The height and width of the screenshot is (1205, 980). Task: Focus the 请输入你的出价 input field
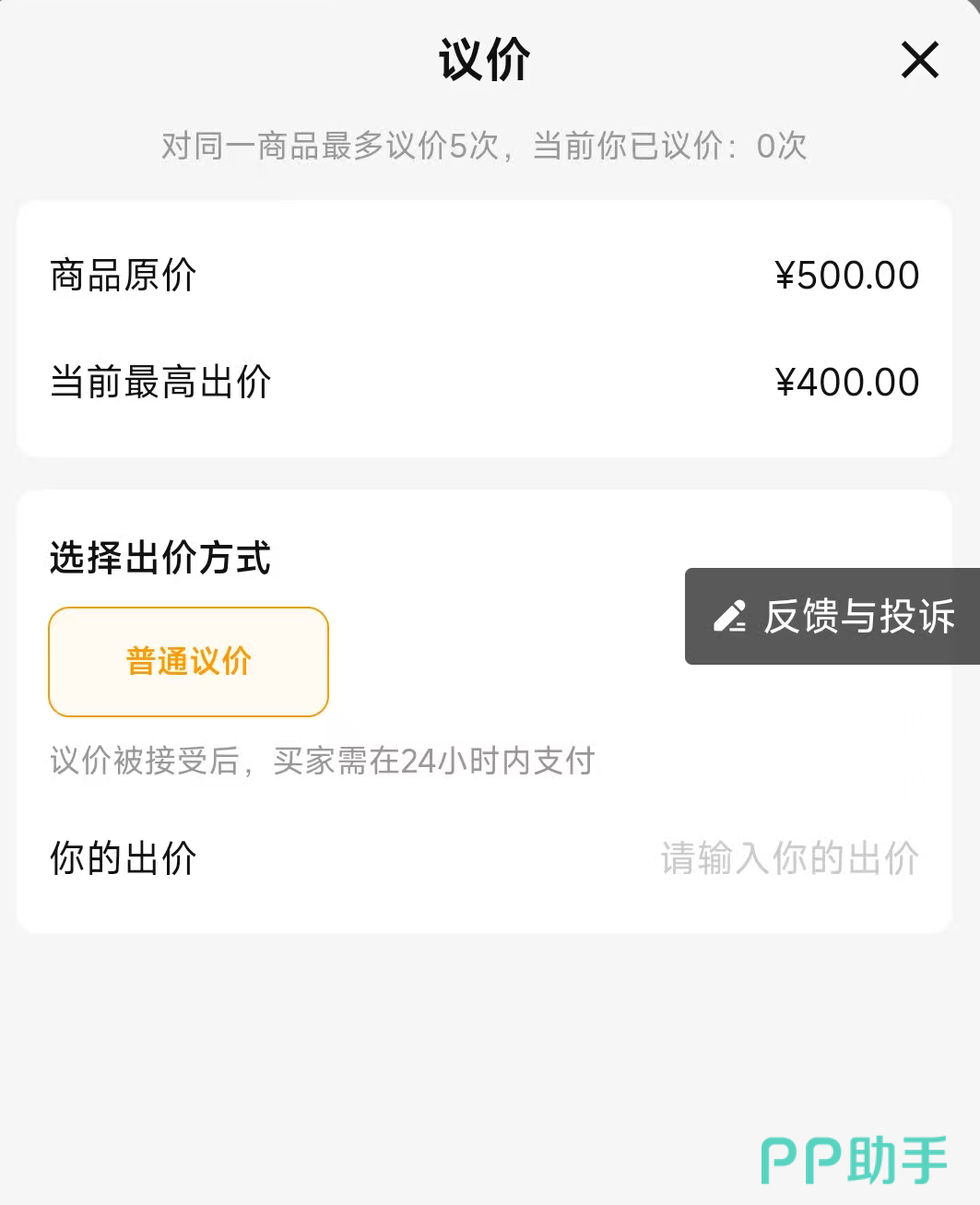pos(789,858)
